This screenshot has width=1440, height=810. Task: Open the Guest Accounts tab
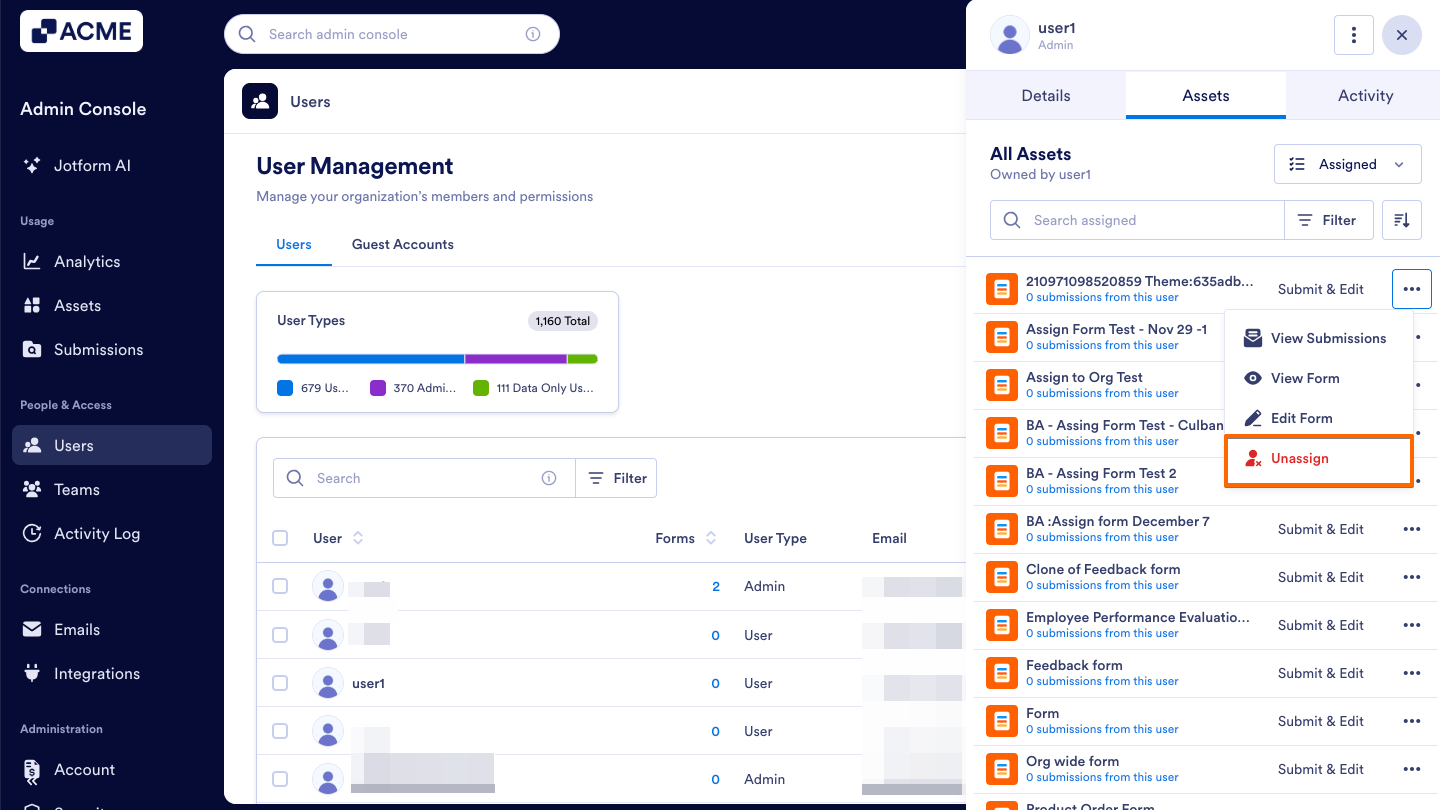pyautogui.click(x=402, y=244)
